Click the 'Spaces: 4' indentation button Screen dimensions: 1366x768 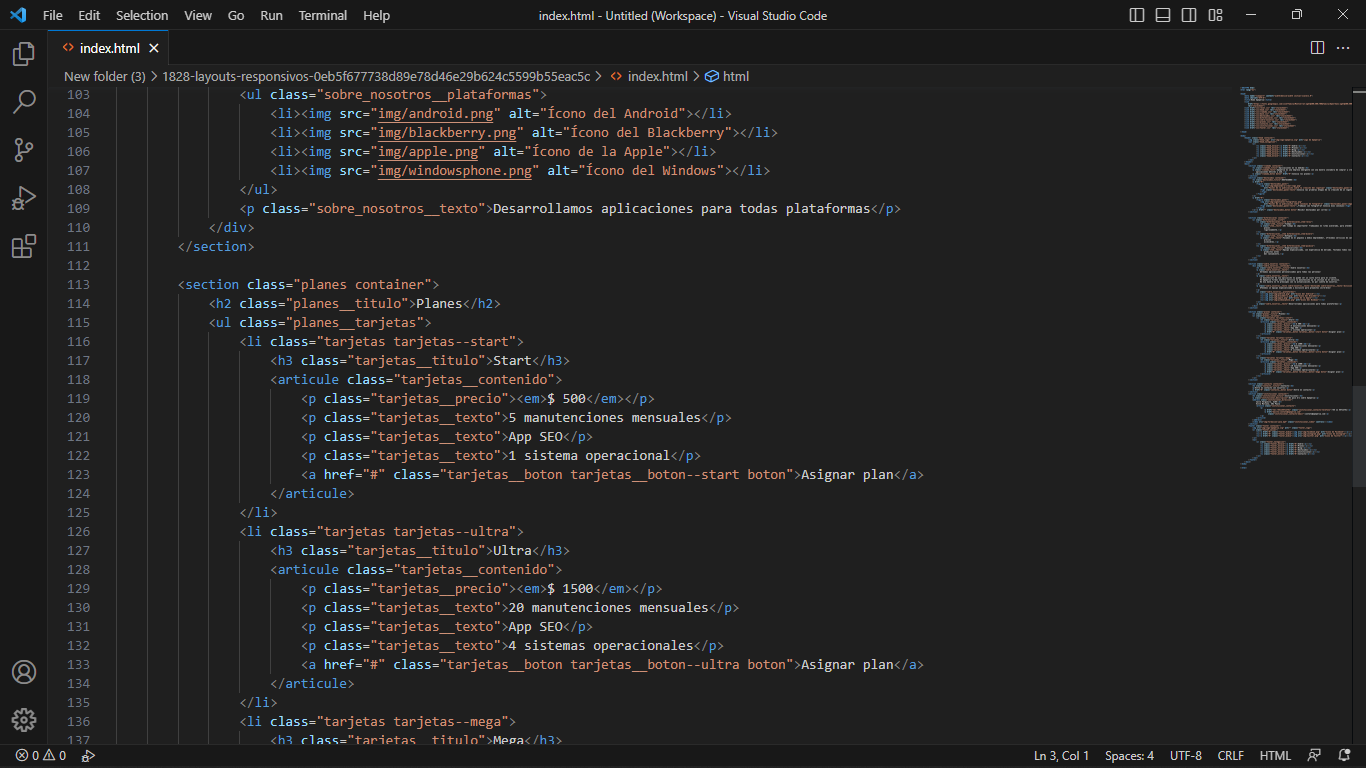pyautogui.click(x=1129, y=756)
